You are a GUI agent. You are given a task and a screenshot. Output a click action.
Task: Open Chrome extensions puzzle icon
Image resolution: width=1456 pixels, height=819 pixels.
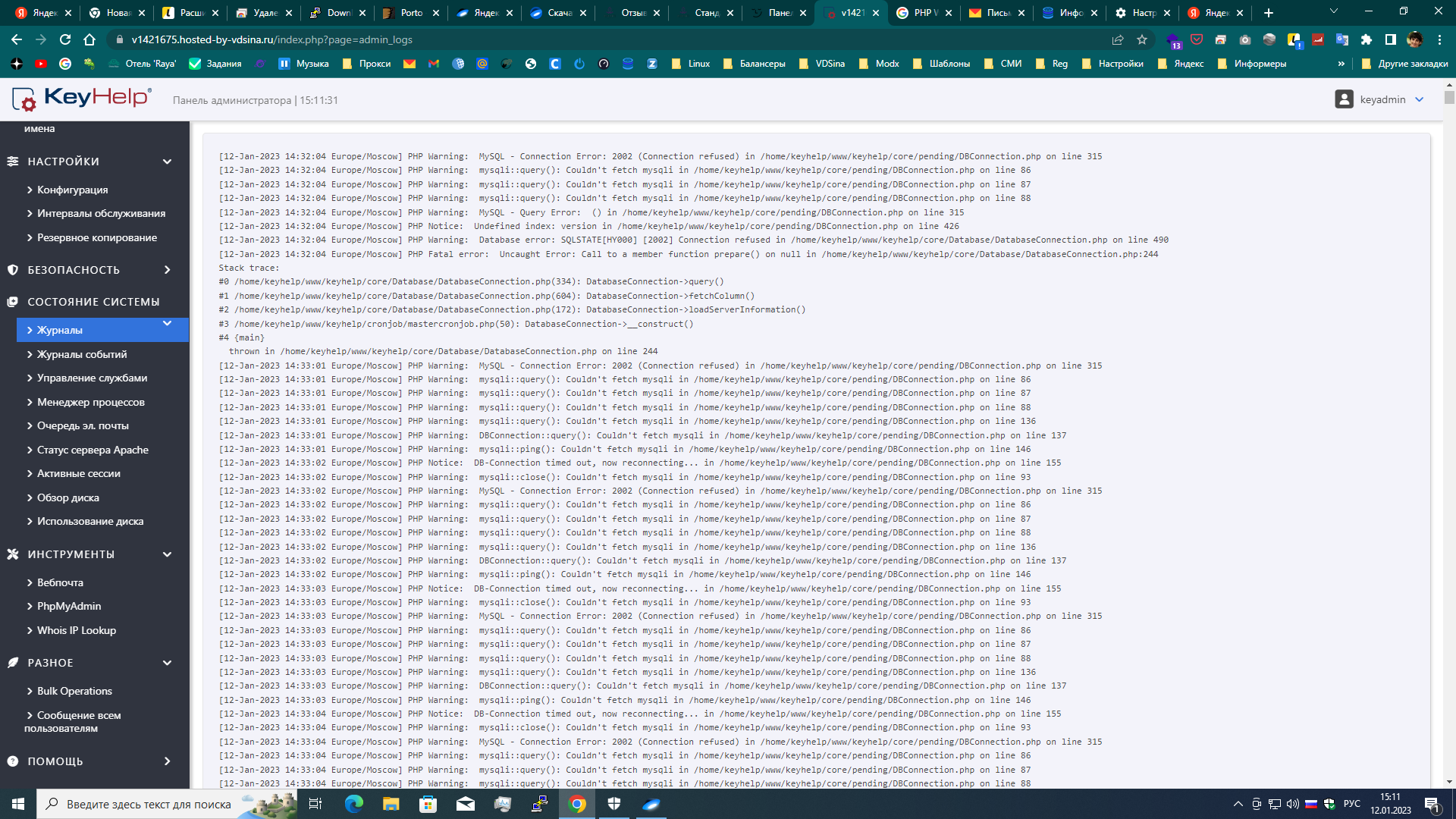tap(1367, 39)
